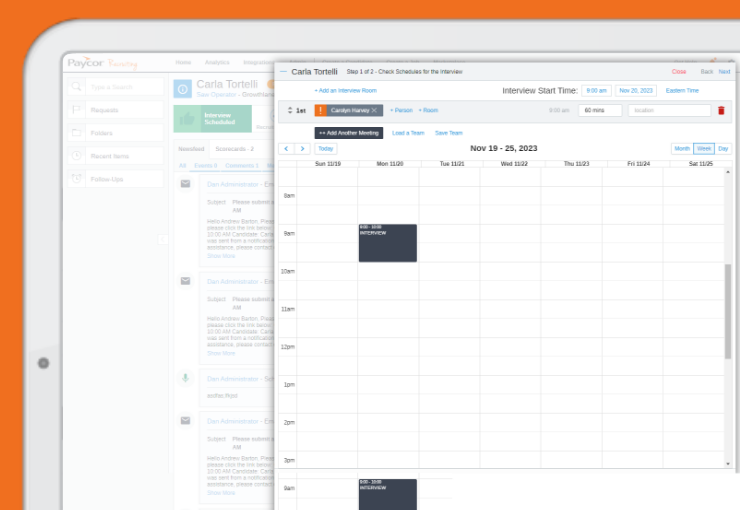Select the Scorecards - 2 tab
This screenshot has width=740, height=510.
pyautogui.click(x=235, y=149)
